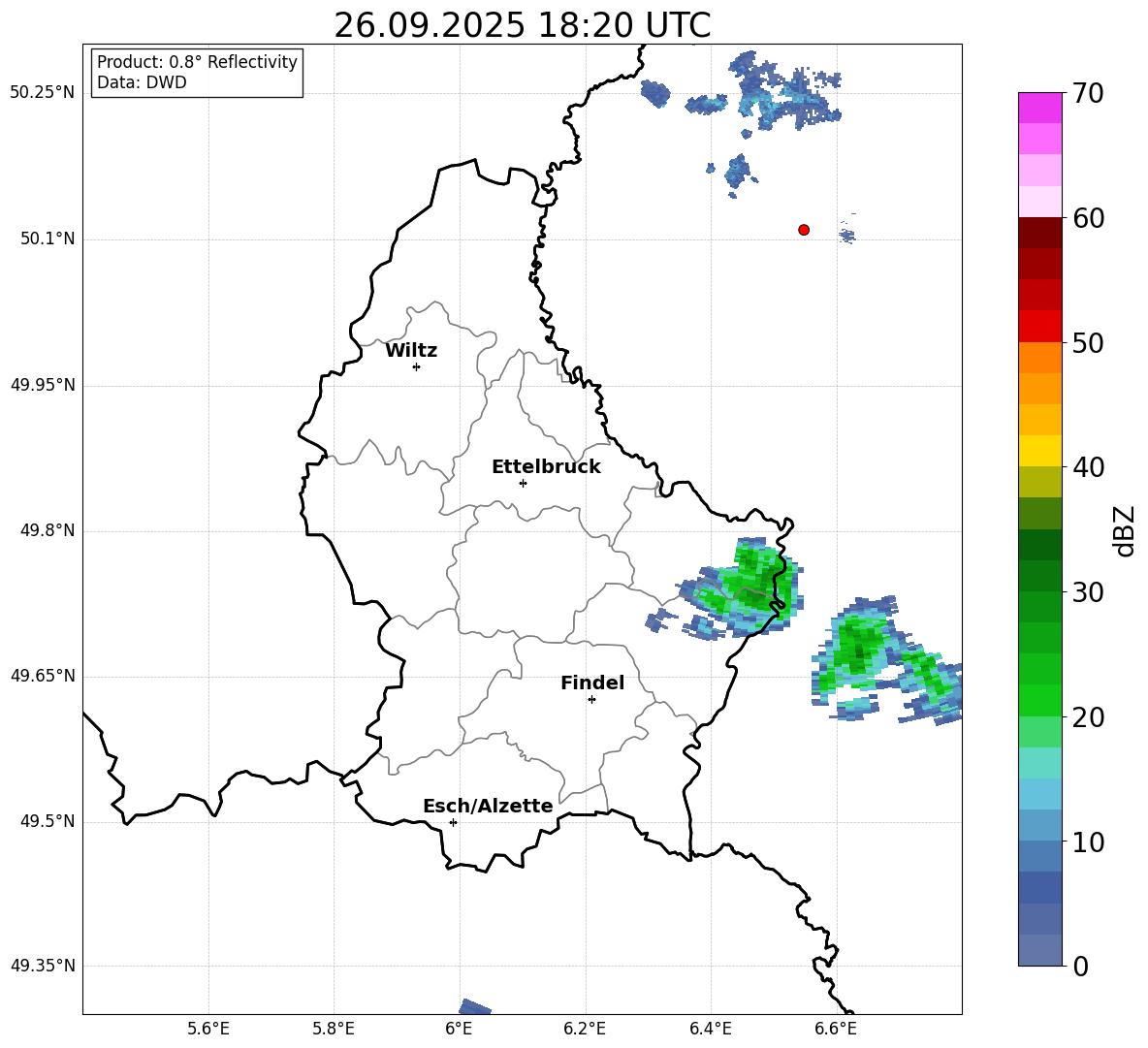Image resolution: width=1148 pixels, height=1048 pixels.
Task: Click the red dot marker on the map
Action: (x=804, y=230)
